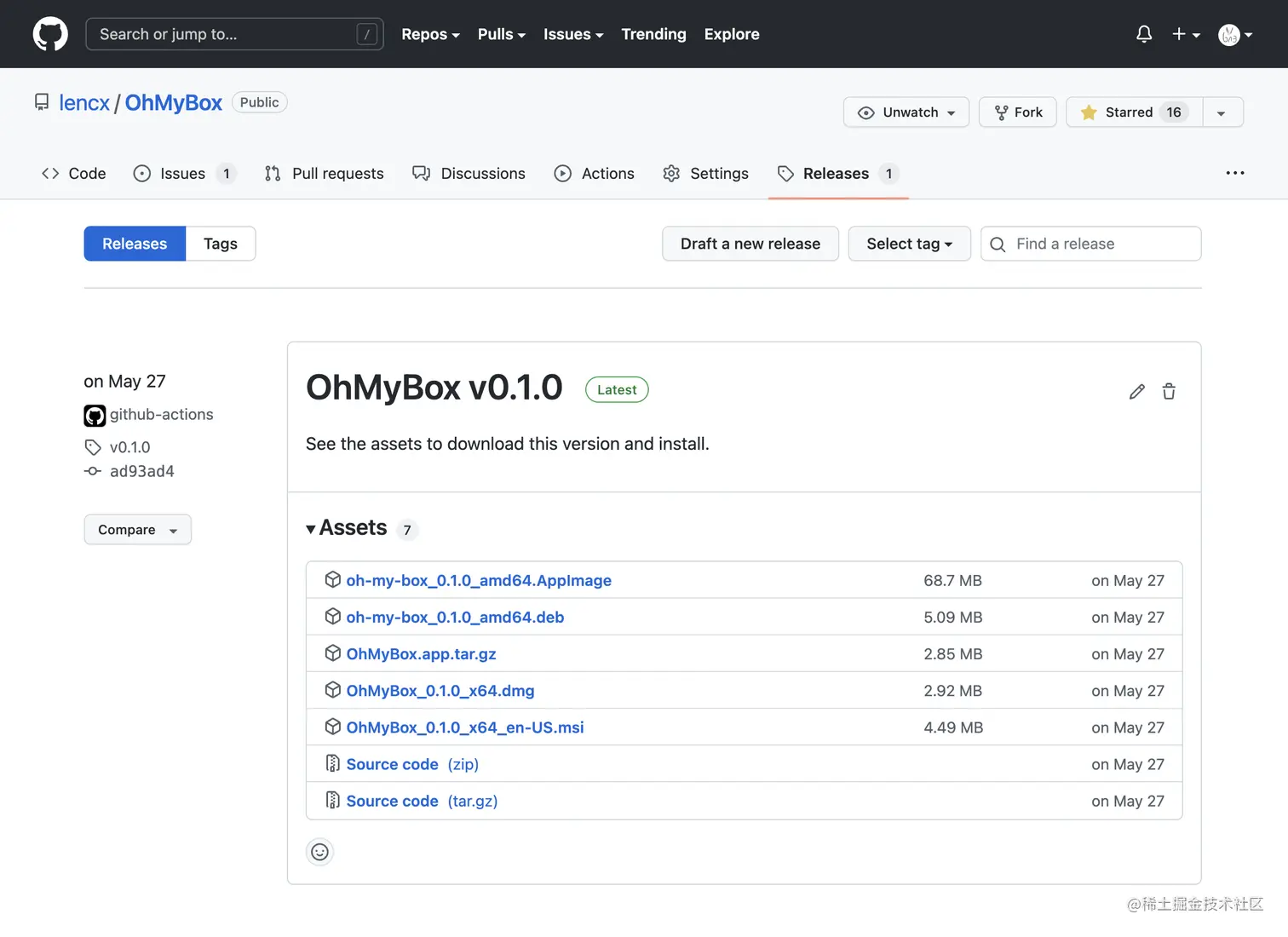Click the Search or jump to field
This screenshot has height=937, width=1288.
pyautogui.click(x=234, y=34)
